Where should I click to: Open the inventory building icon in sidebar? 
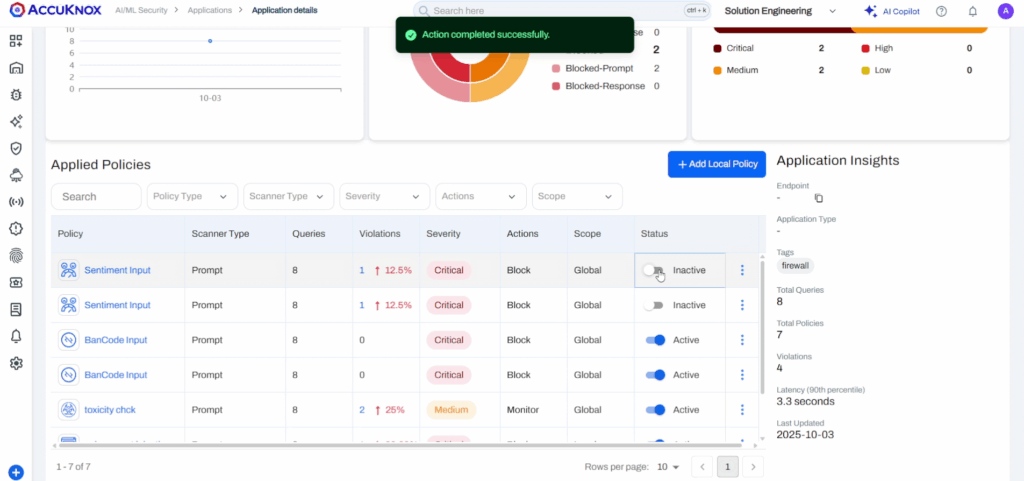tap(16, 69)
